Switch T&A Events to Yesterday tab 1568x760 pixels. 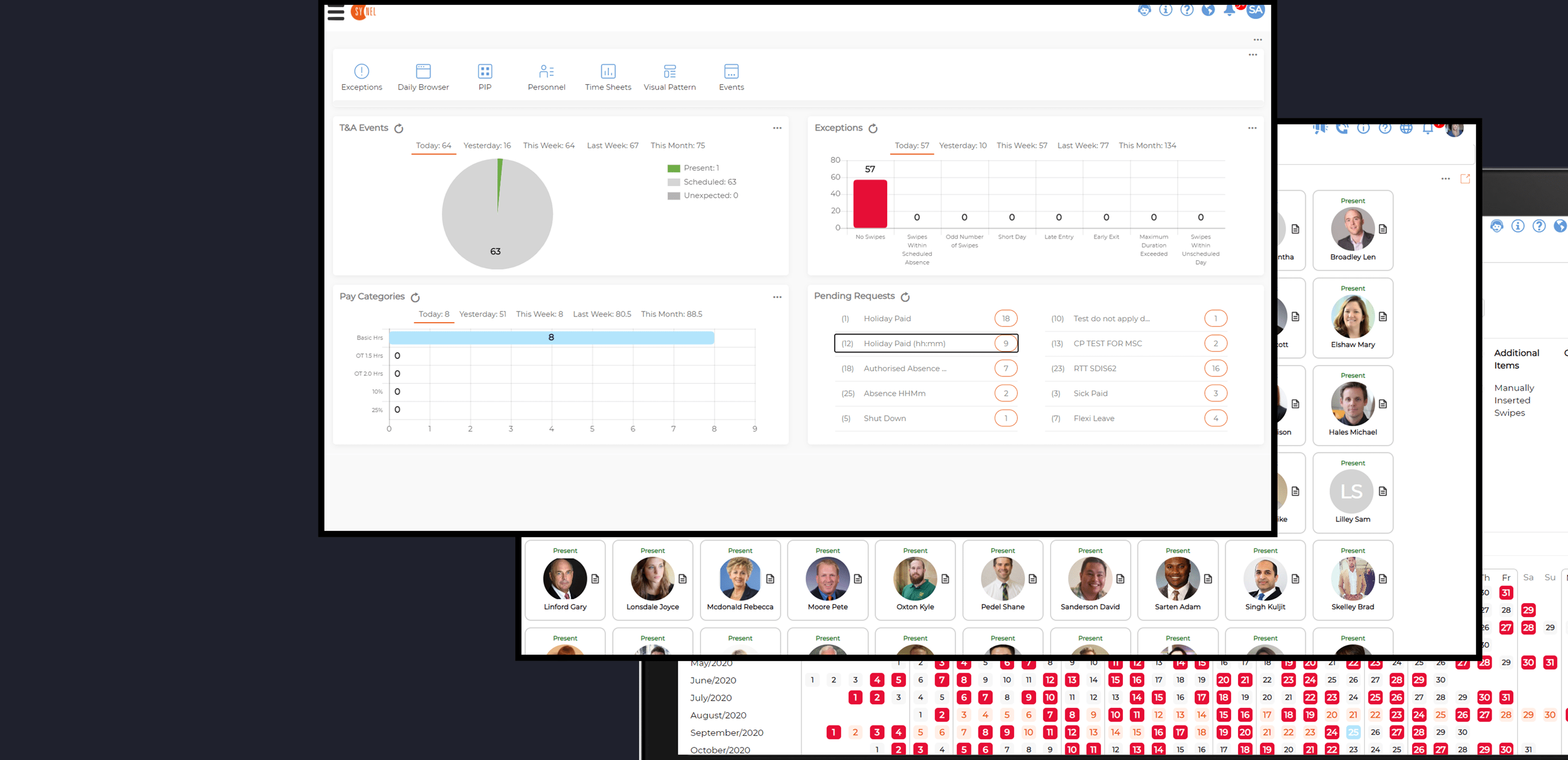(x=486, y=146)
